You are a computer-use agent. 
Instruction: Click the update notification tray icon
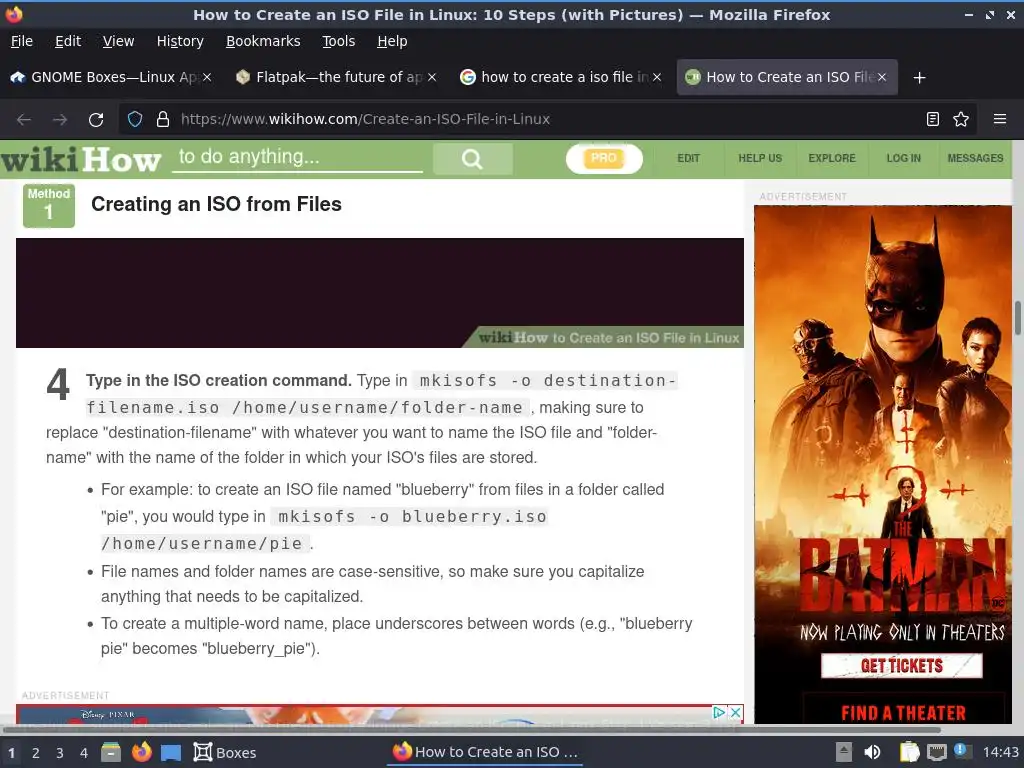pos(961,751)
